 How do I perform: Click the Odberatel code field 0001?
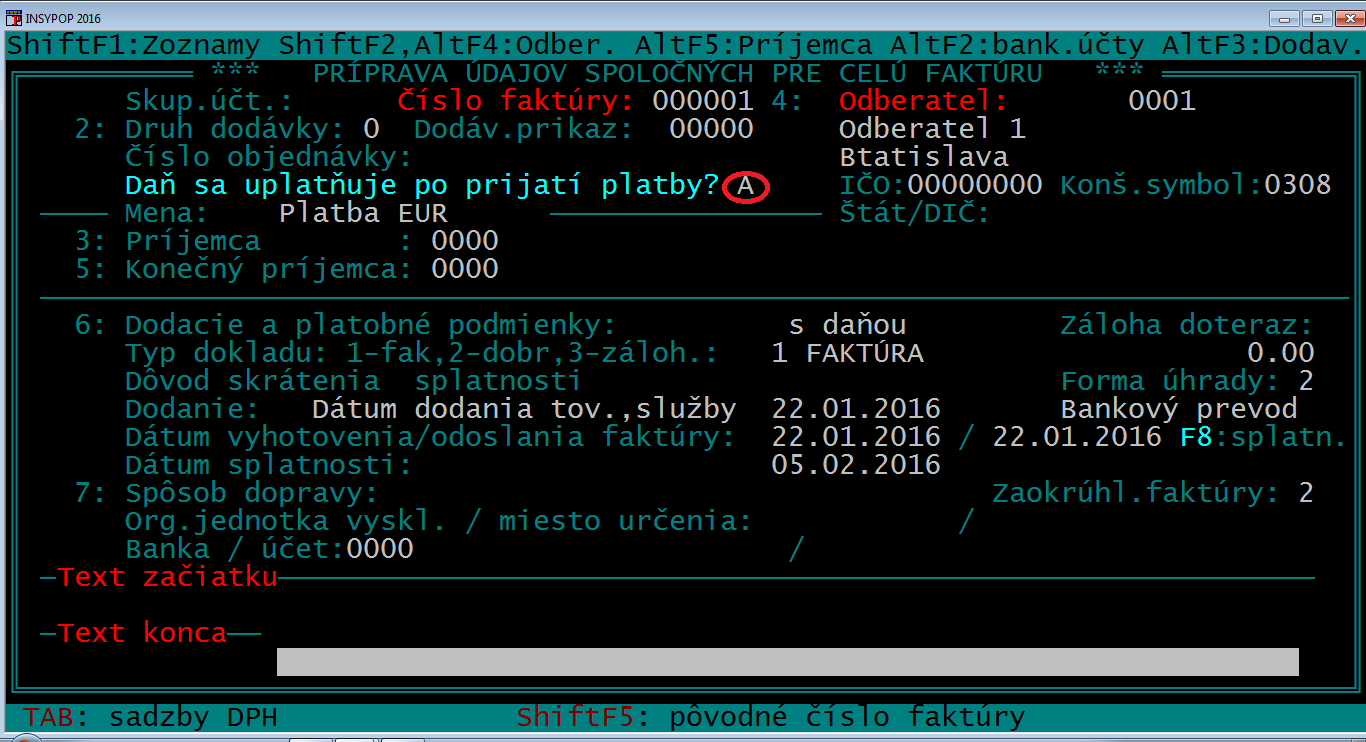click(1162, 101)
